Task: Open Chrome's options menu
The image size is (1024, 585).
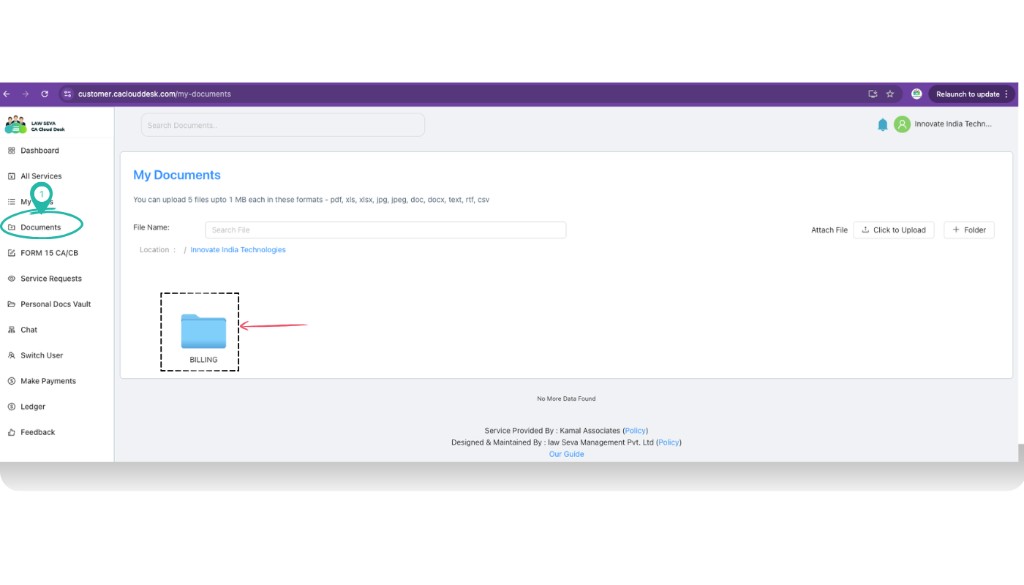Action: pyautogui.click(x=1008, y=93)
